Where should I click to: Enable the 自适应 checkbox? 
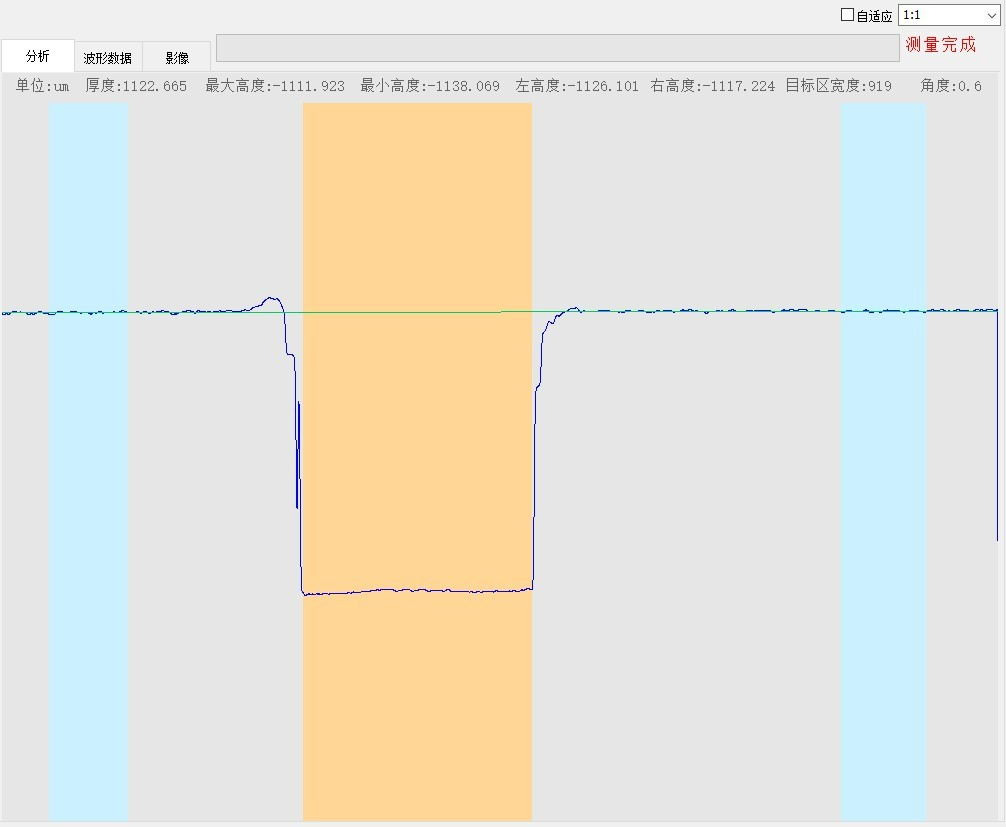[848, 15]
